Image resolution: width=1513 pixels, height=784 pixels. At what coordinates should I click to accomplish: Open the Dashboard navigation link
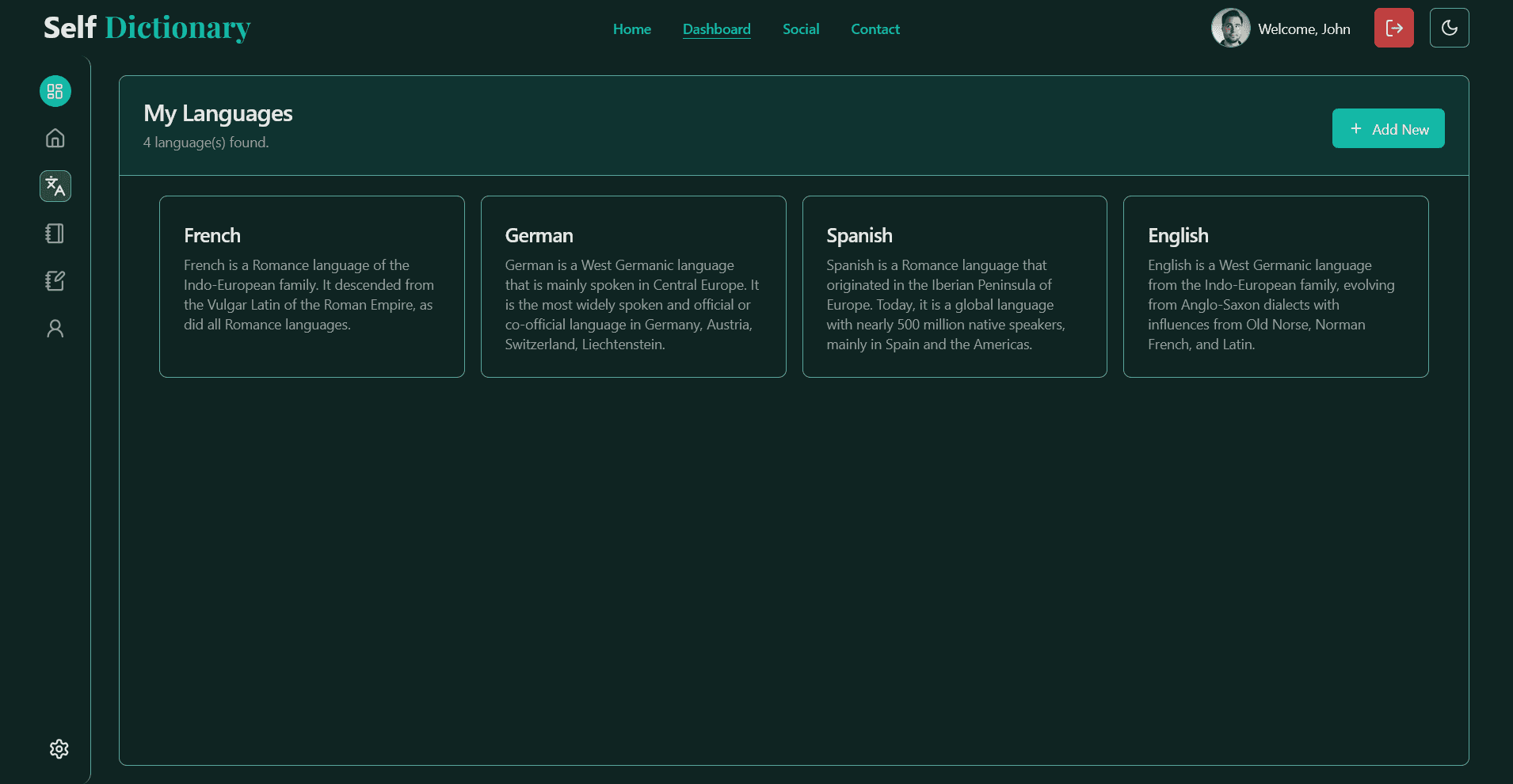tap(716, 29)
